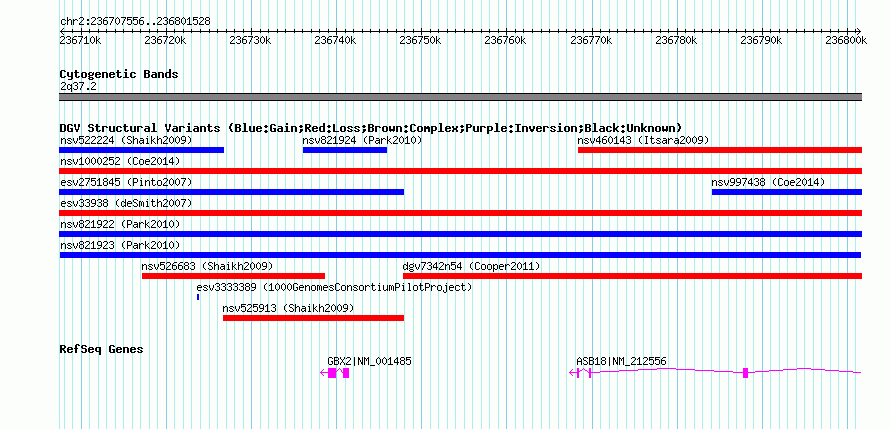Click the Cytogenetic Bands track title

(x=119, y=74)
